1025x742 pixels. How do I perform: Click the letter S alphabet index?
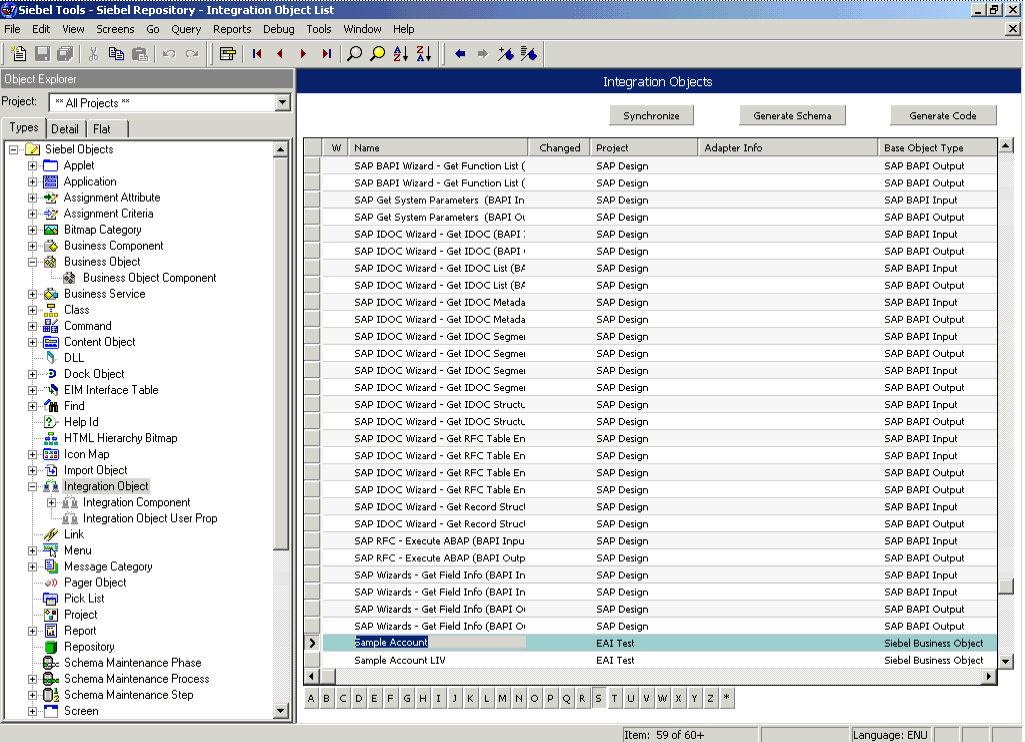coord(599,698)
